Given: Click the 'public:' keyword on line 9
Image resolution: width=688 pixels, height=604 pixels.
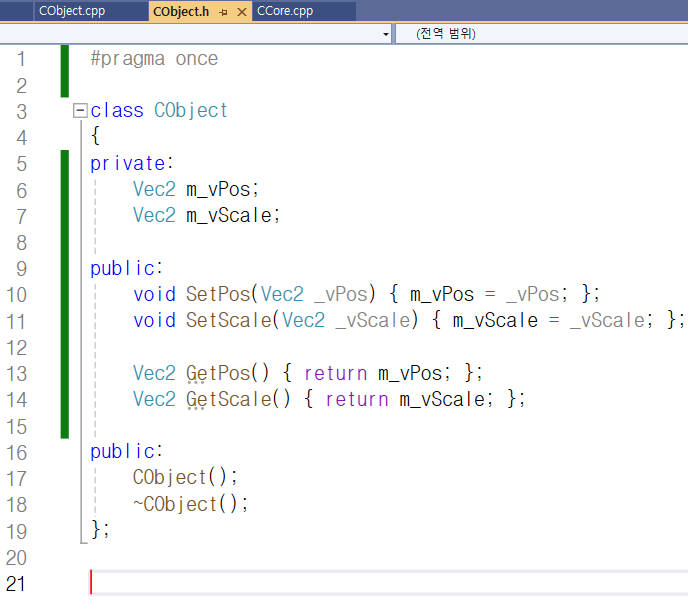Looking at the screenshot, I should coord(126,268).
